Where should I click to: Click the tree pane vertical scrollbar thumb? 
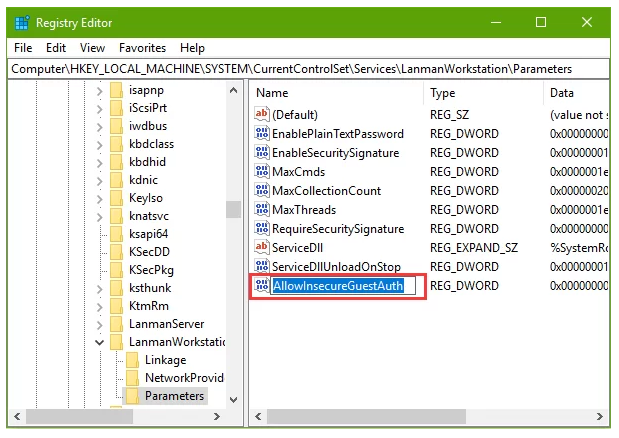pos(233,210)
